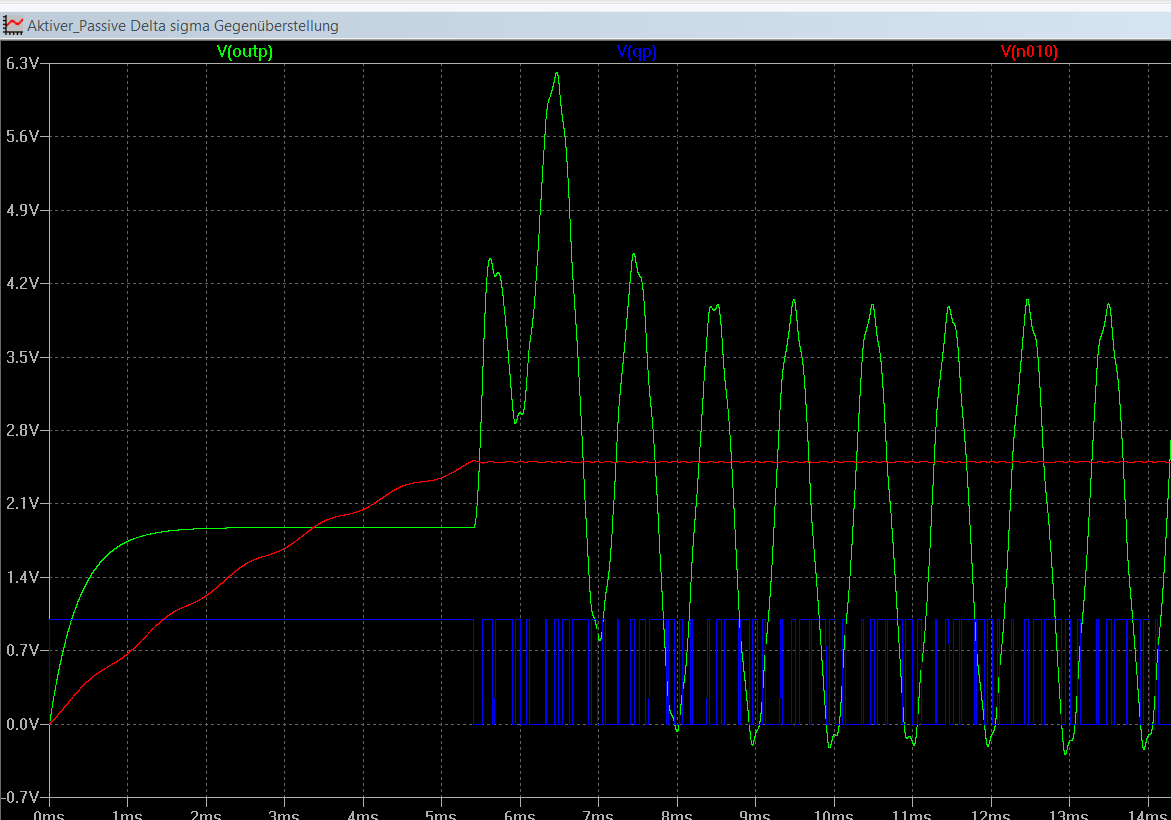Click the -0.7V vertical axis label
The width and height of the screenshot is (1171, 820).
click(x=22, y=797)
